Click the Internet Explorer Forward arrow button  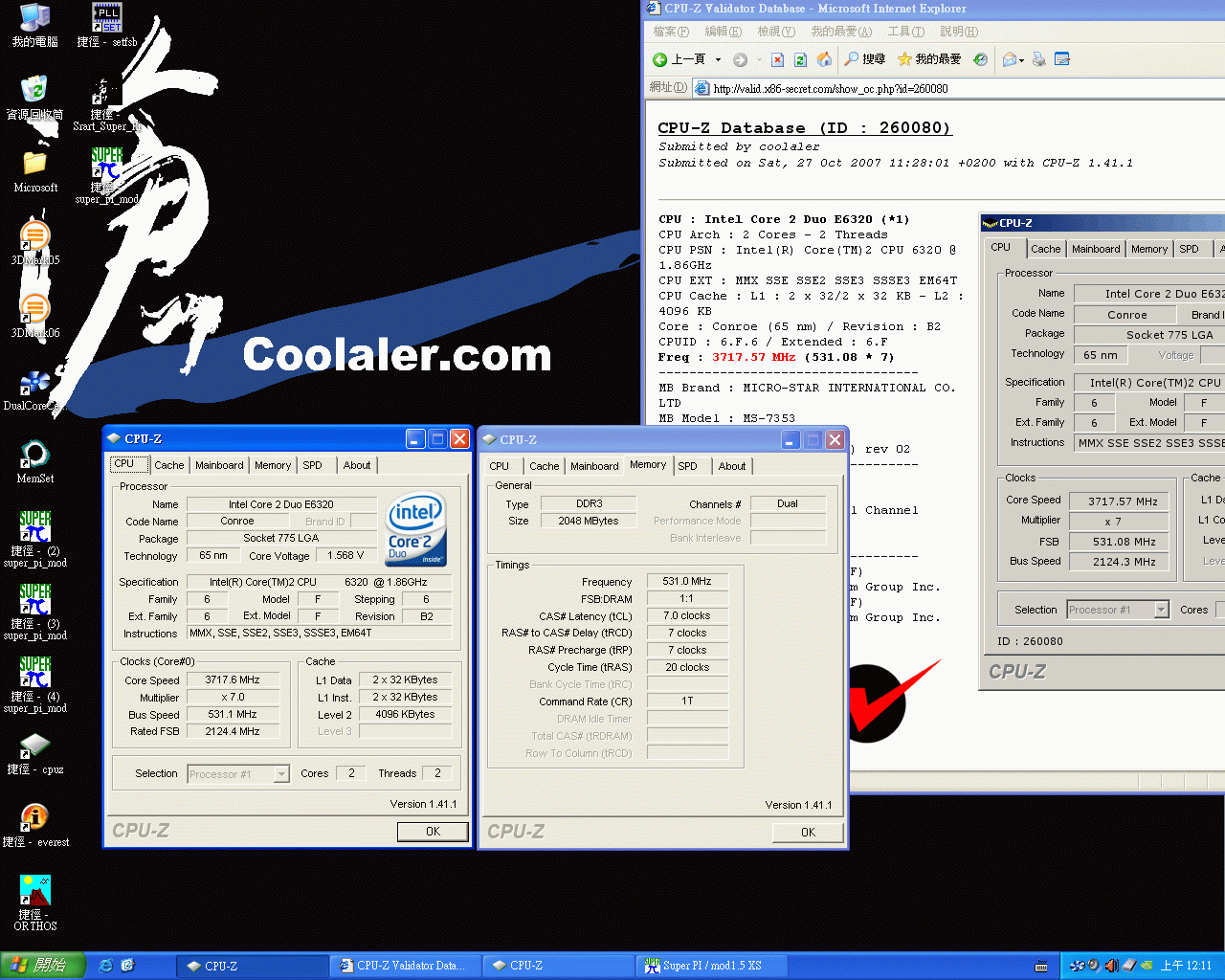(x=740, y=59)
